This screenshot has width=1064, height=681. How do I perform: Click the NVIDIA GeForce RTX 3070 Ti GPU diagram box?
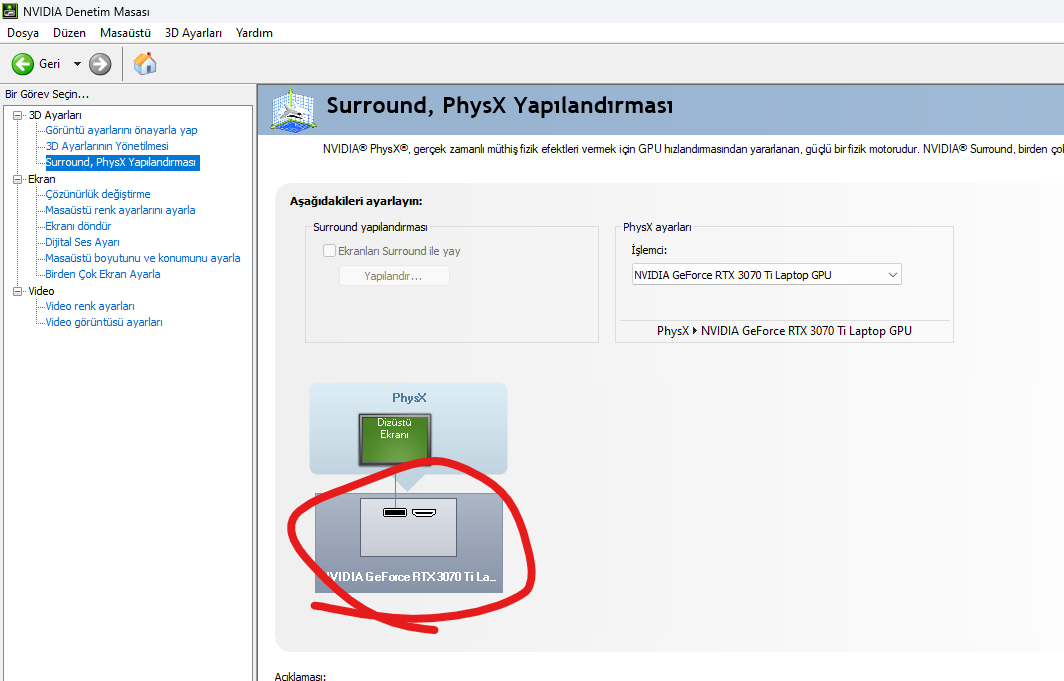[x=409, y=543]
